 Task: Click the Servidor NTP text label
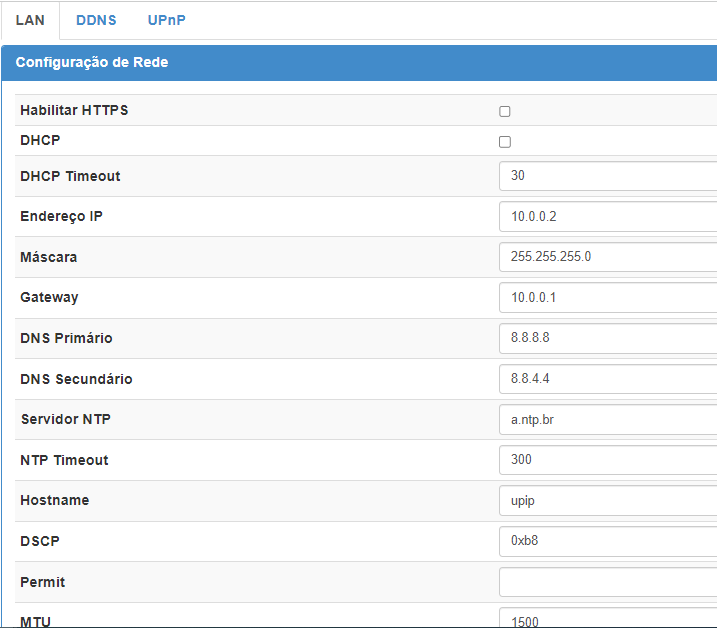coord(66,419)
